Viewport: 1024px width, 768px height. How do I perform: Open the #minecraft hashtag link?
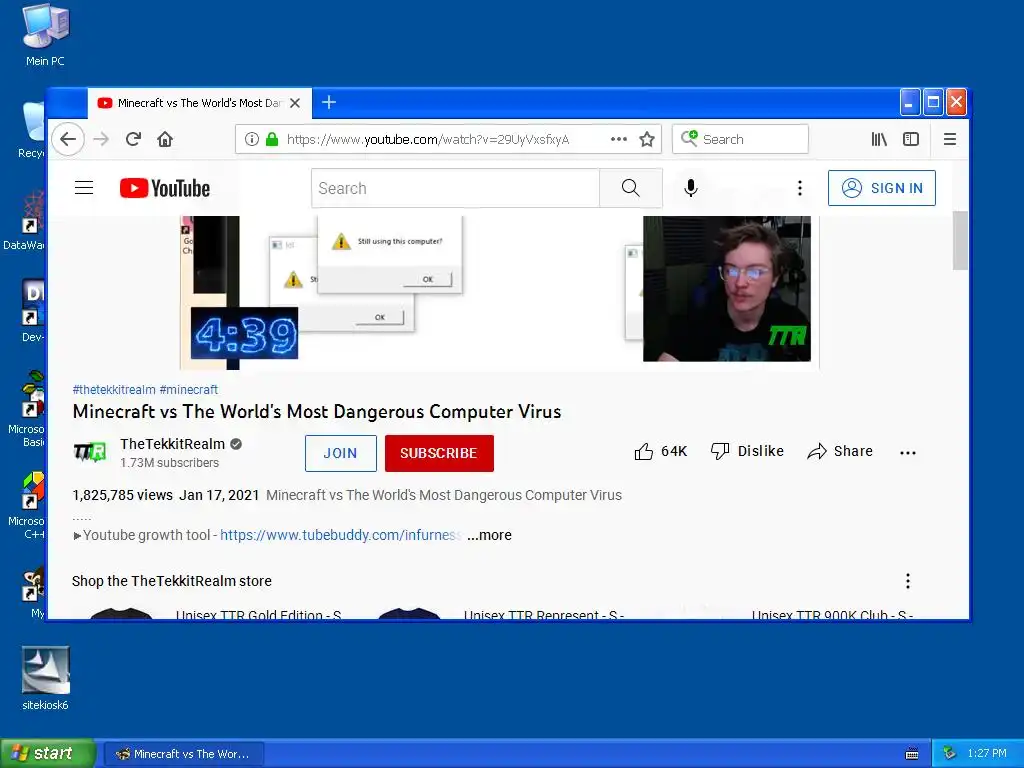pos(189,390)
